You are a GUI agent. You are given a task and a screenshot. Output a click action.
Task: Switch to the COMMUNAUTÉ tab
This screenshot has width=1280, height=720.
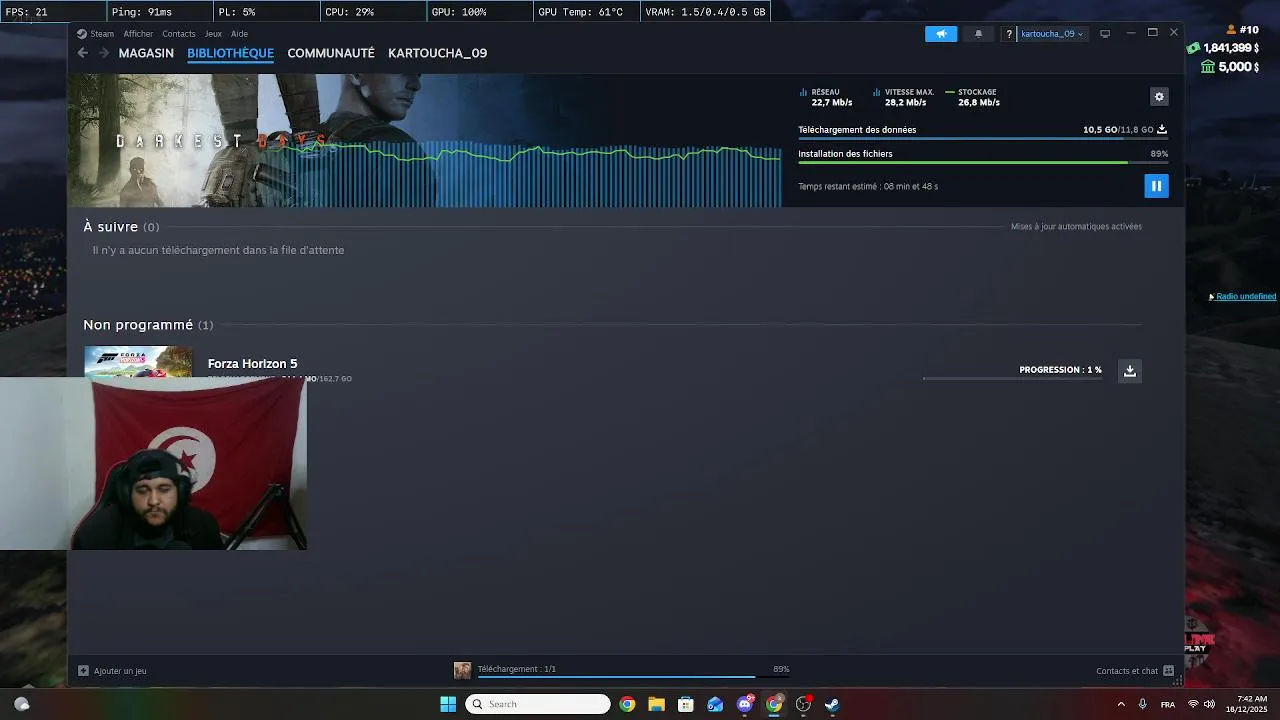[x=331, y=53]
